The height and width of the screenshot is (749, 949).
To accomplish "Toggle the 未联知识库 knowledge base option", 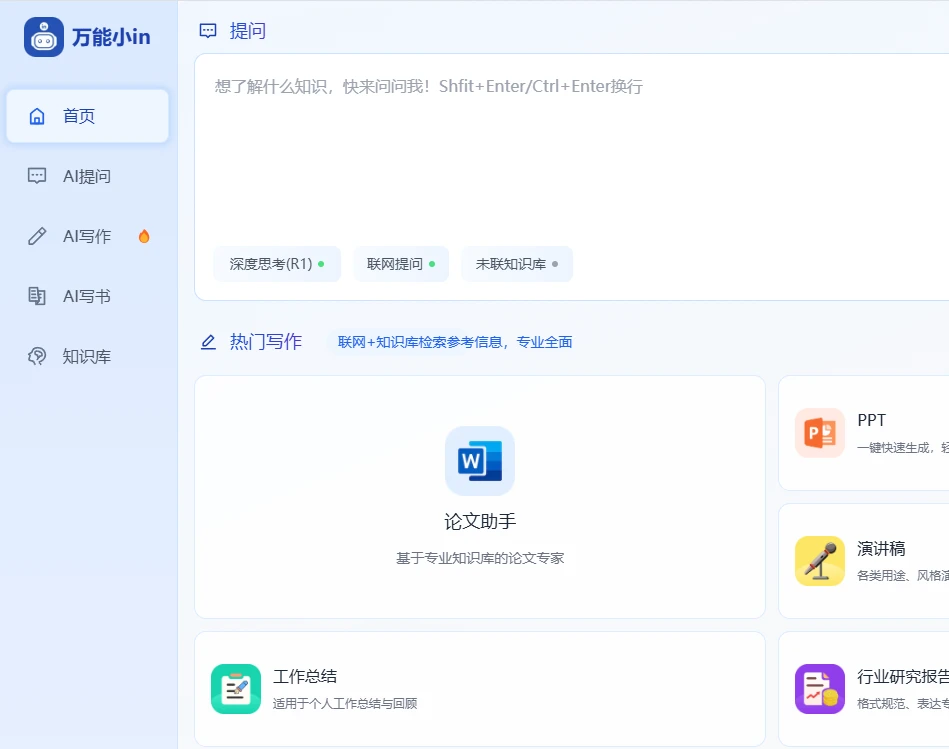I will [517, 264].
